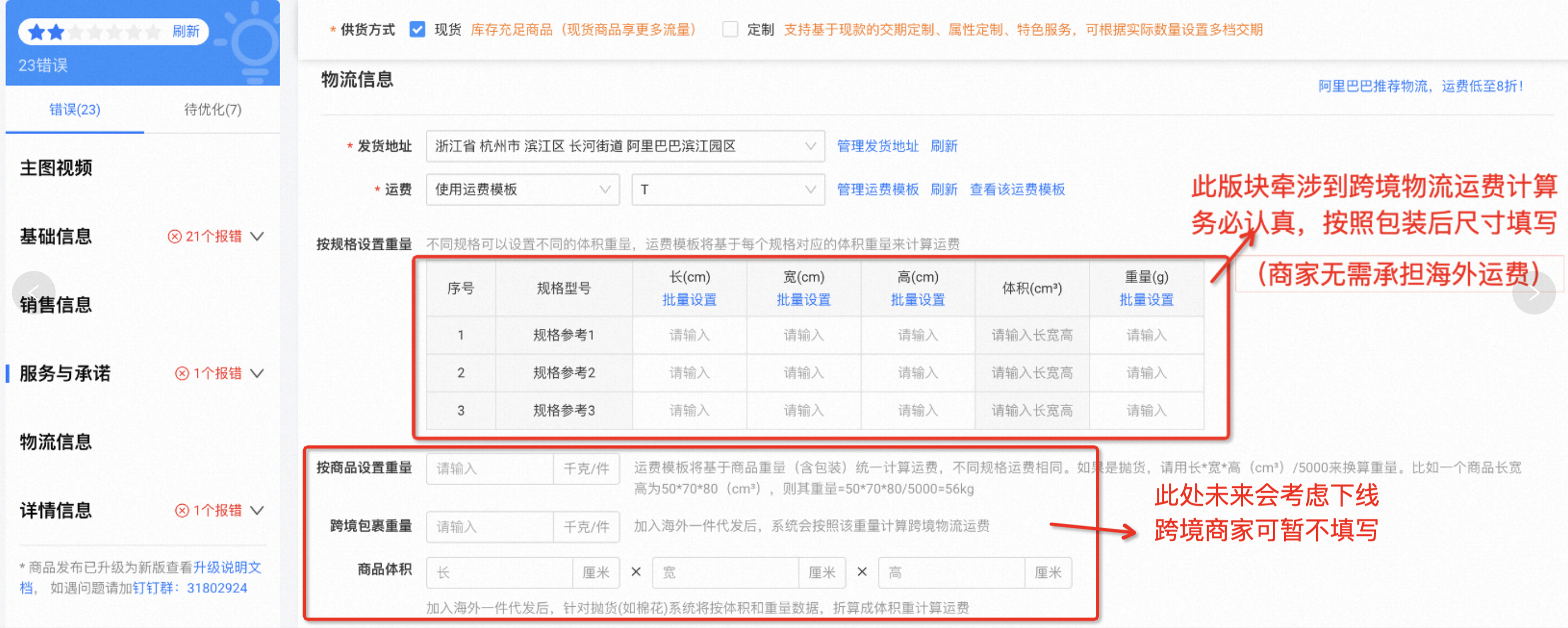Click the 1个报错 error icon in 服务与承诺

tap(182, 373)
